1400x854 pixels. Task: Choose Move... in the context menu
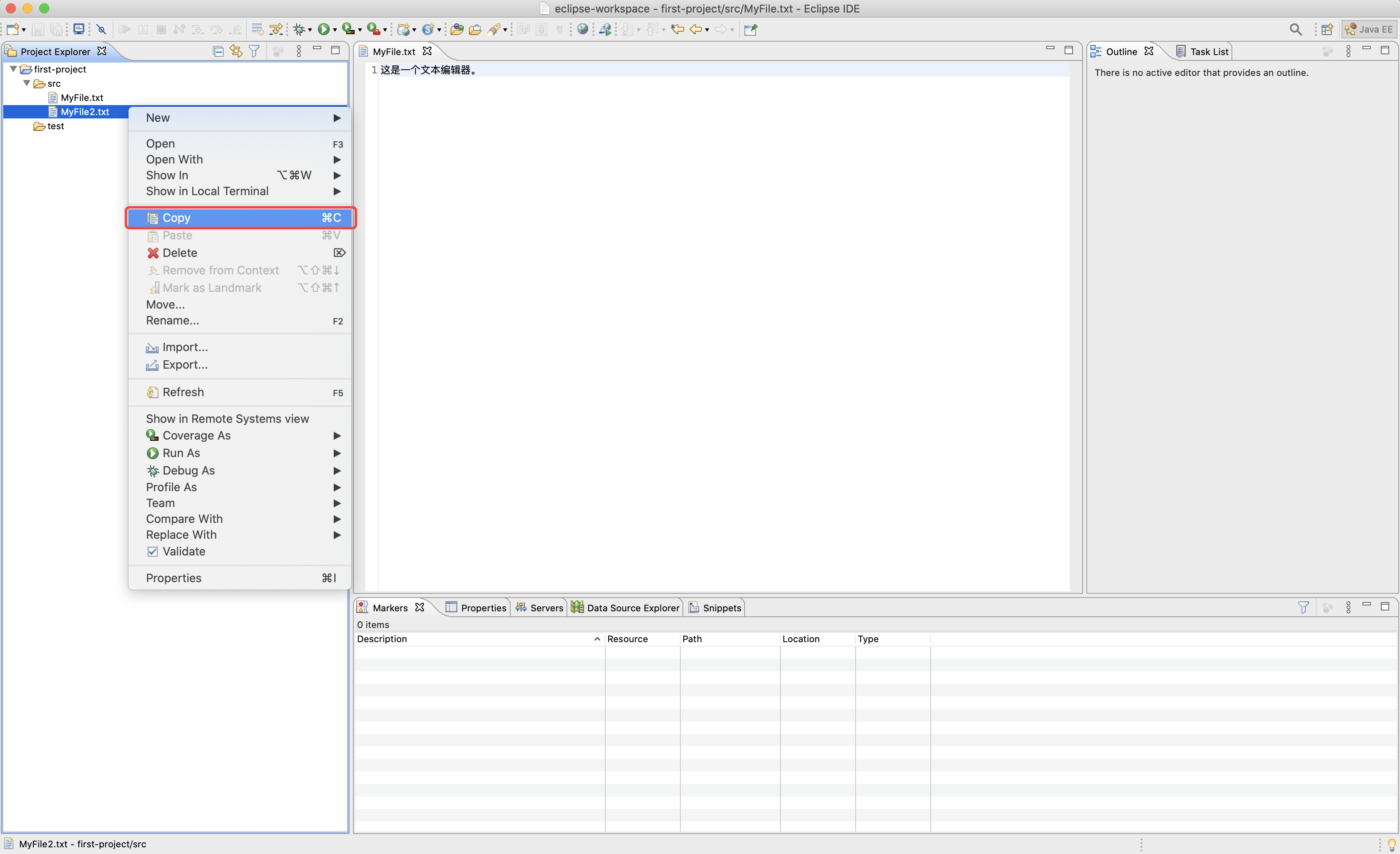[240, 305]
